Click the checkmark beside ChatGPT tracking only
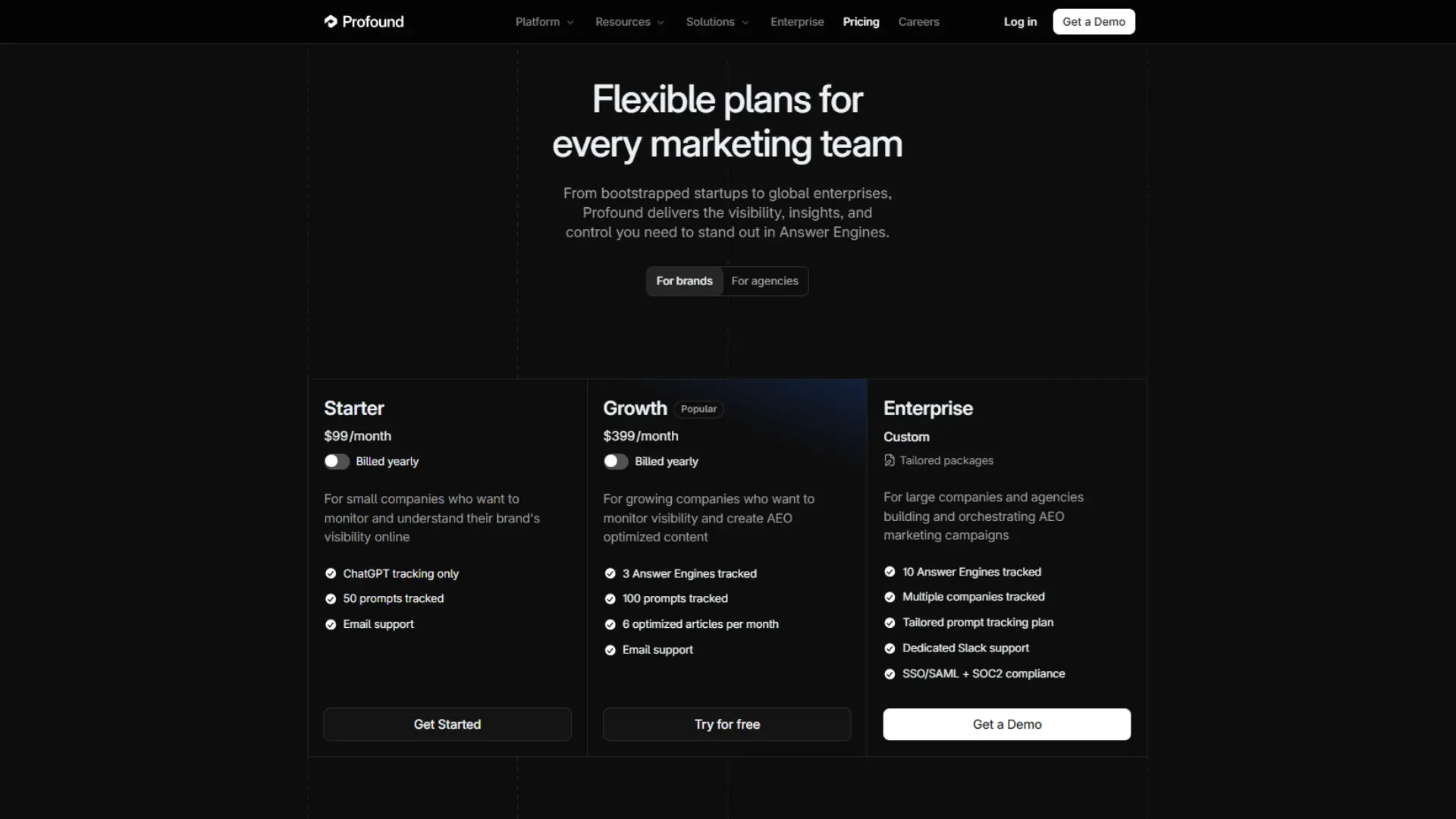The height and width of the screenshot is (819, 1456). [x=330, y=573]
